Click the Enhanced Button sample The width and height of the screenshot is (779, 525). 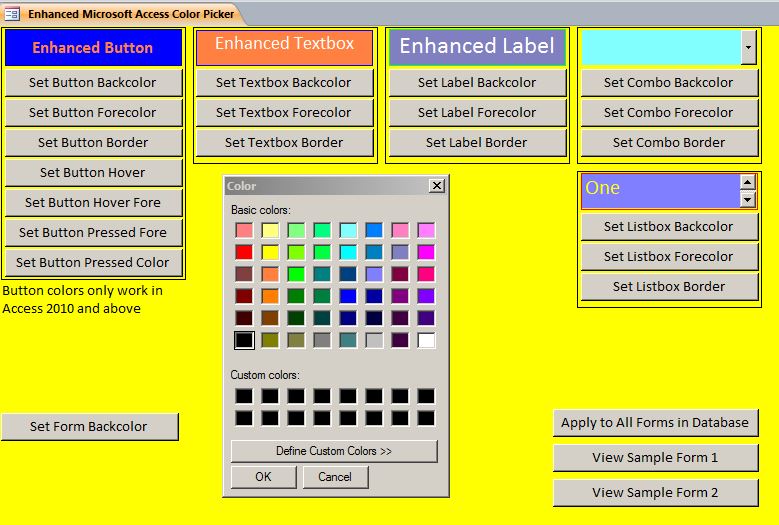[93, 48]
